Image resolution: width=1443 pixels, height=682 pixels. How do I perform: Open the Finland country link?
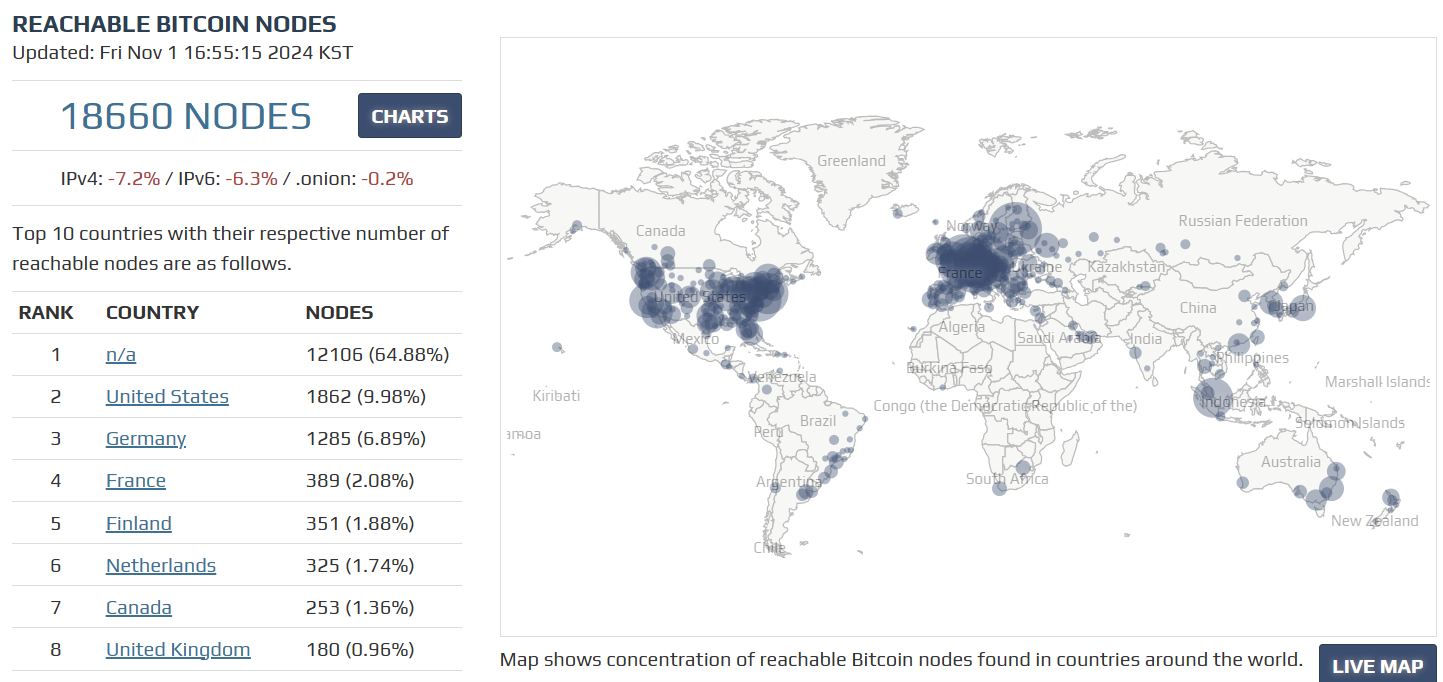click(139, 523)
